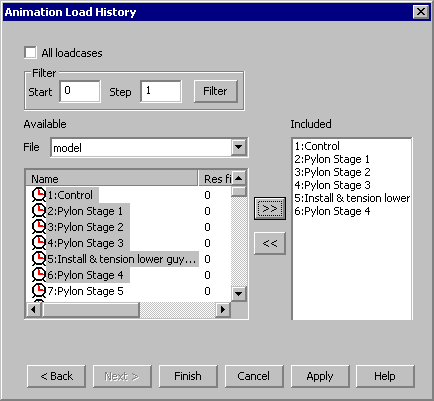Select the icon beside 6:Pylon Stage 4

39,275
